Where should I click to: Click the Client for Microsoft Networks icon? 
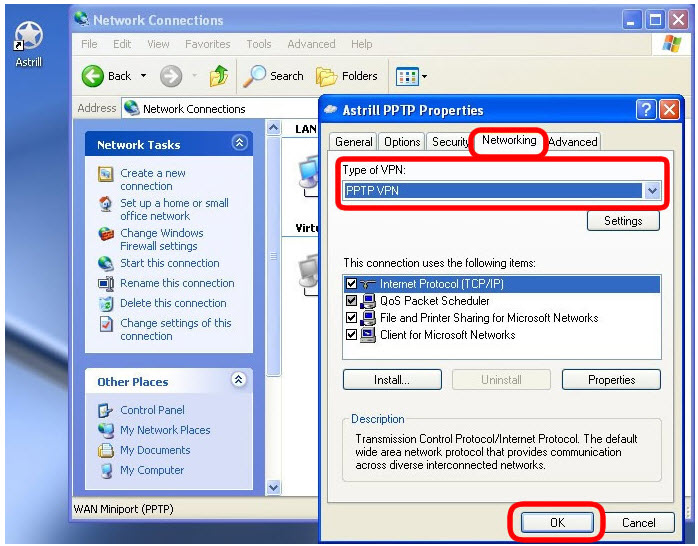click(x=368, y=335)
